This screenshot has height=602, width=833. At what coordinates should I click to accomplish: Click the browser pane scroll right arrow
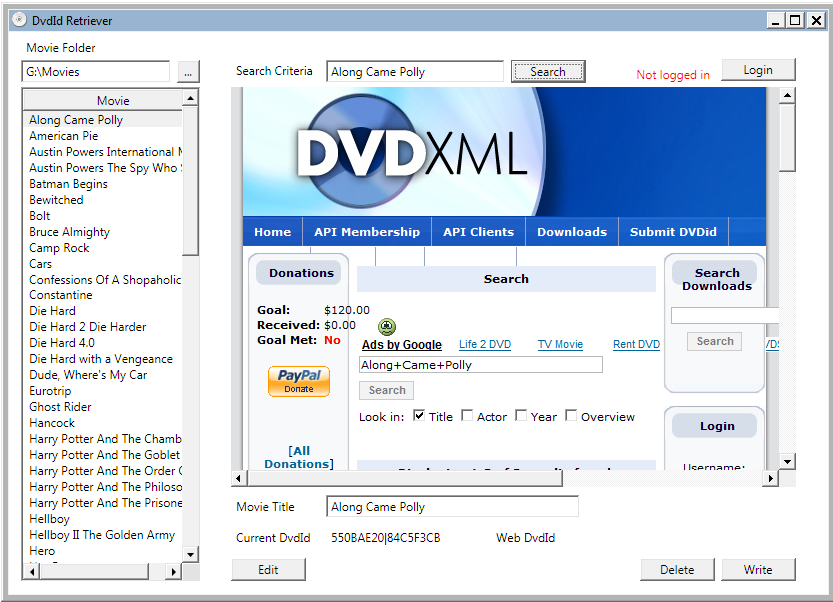pos(770,478)
